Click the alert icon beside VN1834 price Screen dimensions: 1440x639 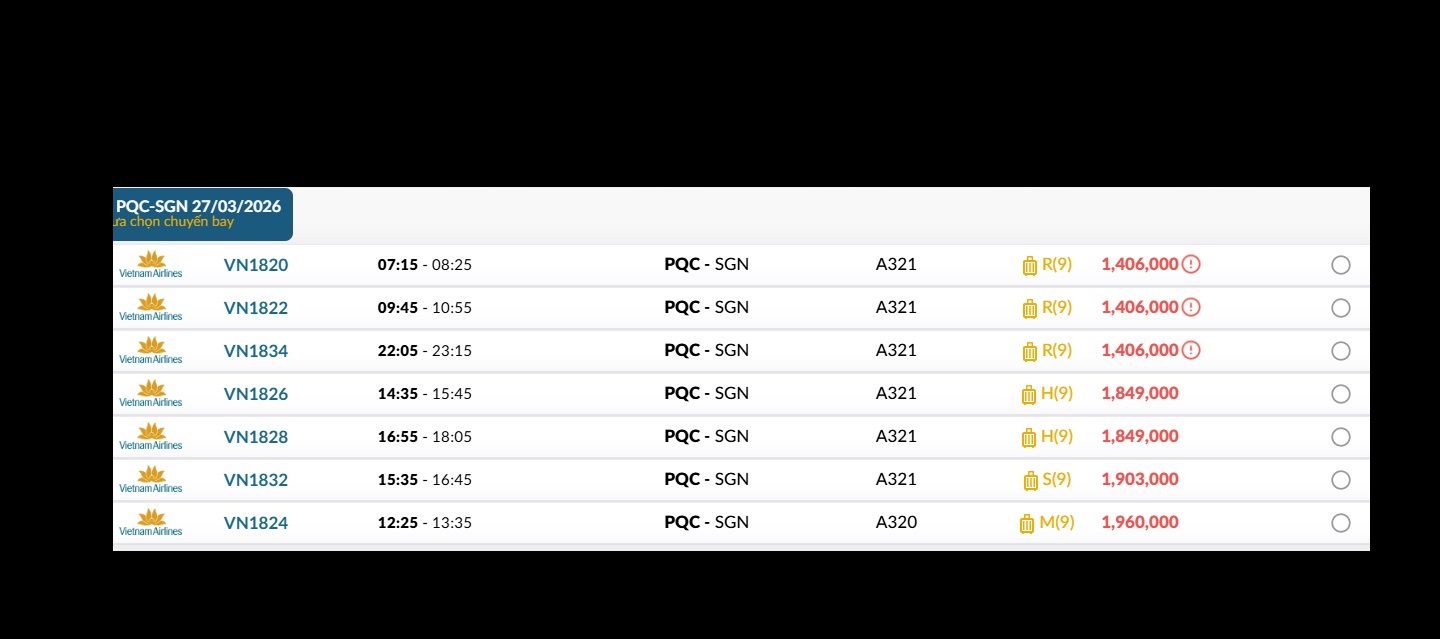tap(1191, 351)
